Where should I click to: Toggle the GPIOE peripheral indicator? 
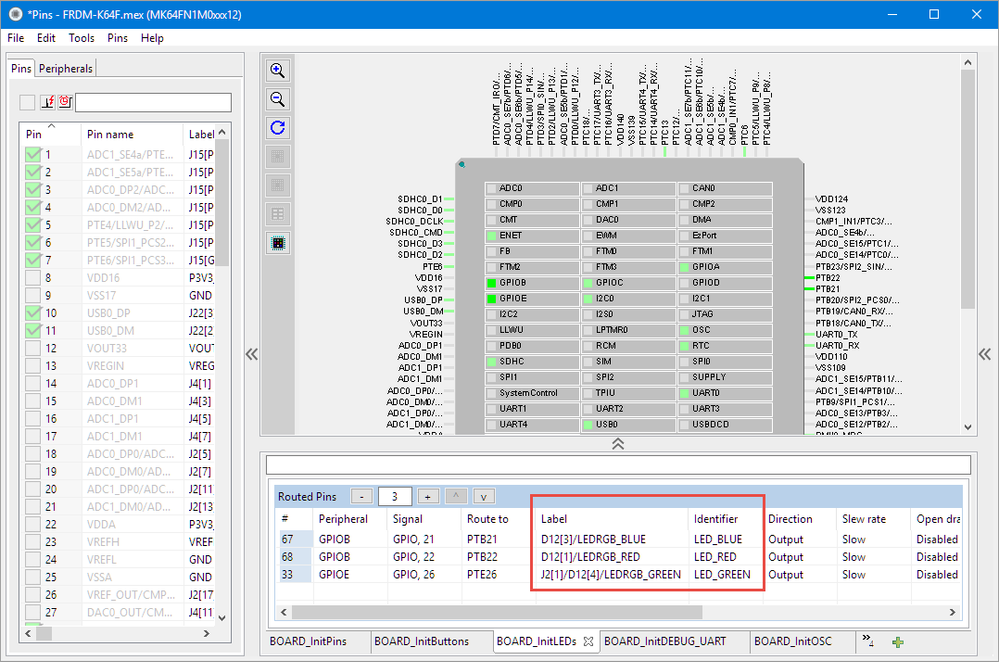pos(491,299)
